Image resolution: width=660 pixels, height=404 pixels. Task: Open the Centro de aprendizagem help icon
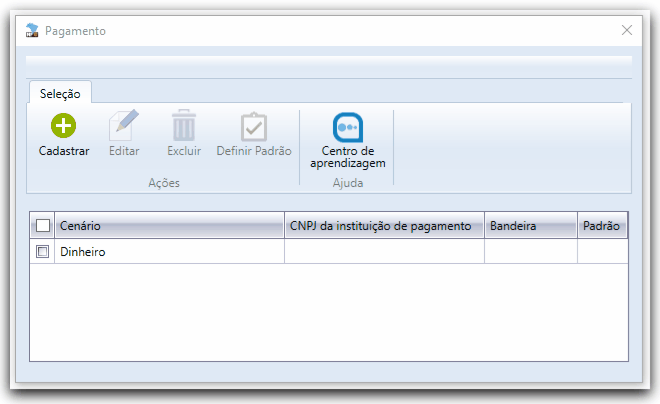(x=348, y=127)
